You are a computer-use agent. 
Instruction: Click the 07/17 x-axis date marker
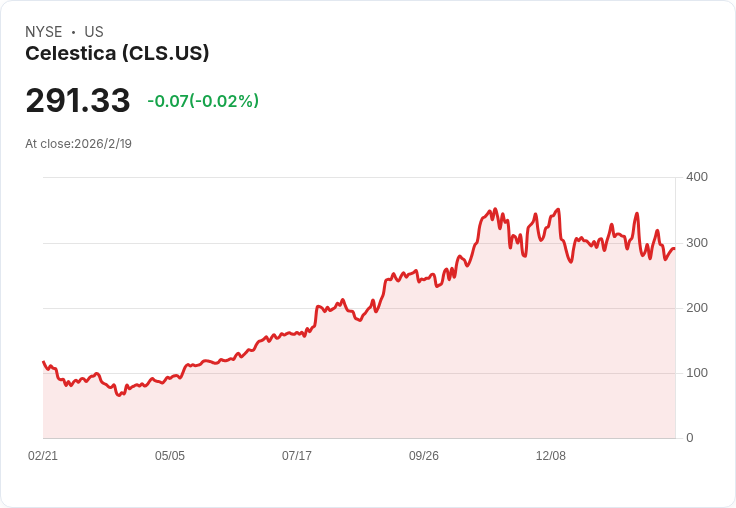tap(297, 456)
